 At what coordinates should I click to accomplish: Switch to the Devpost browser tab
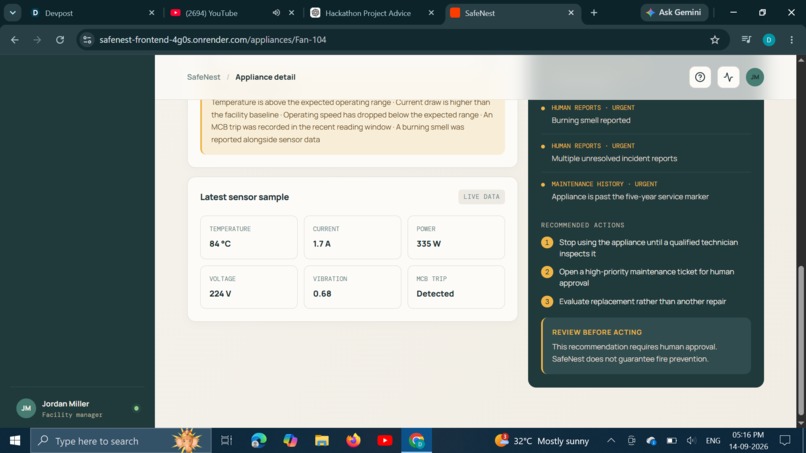pos(93,13)
